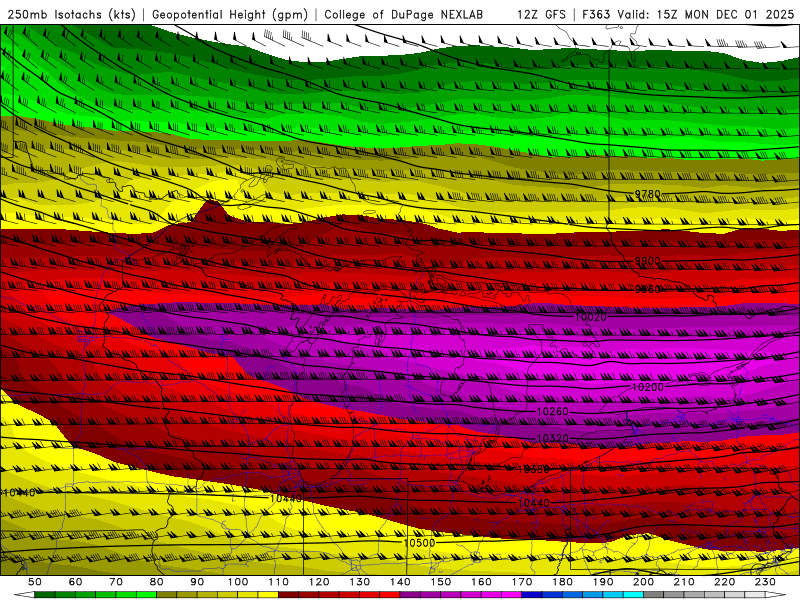Screen dimensions: 800x600
Task: Click the 120 value on the color scale
Action: tap(319, 582)
